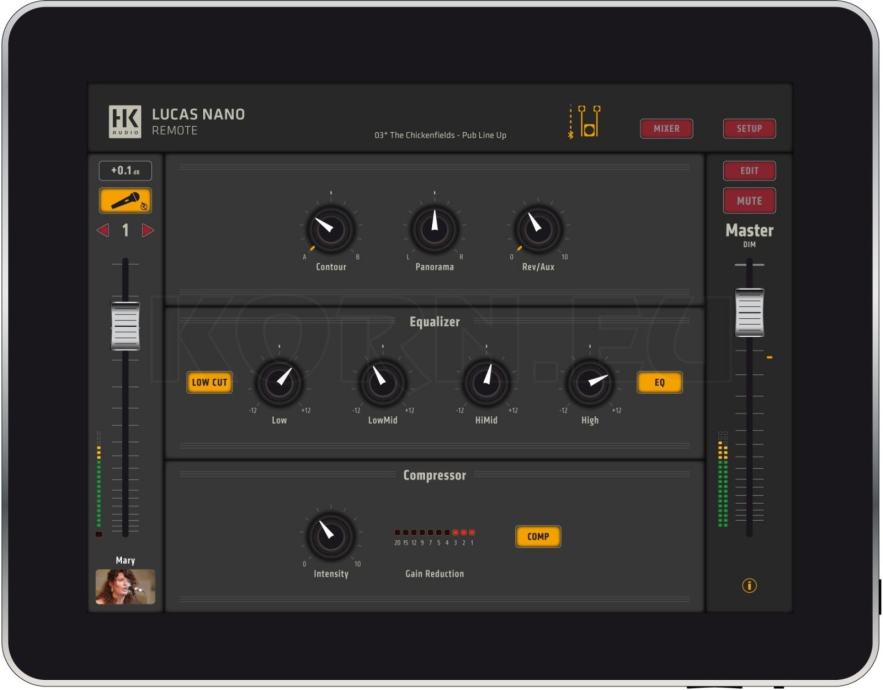Click the Contour knob
Viewport: 883px width, 690px height.
(x=330, y=229)
